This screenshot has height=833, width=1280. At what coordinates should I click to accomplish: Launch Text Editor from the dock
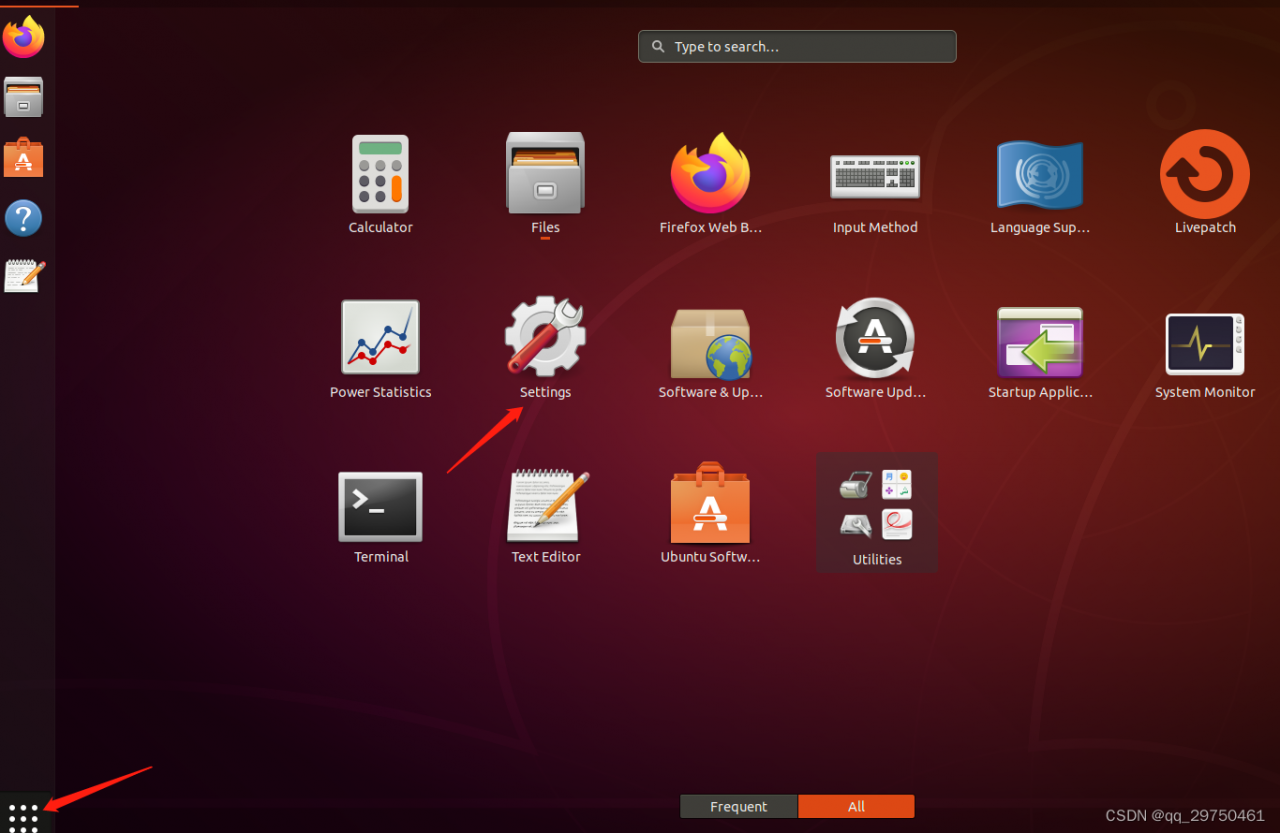coord(24,276)
